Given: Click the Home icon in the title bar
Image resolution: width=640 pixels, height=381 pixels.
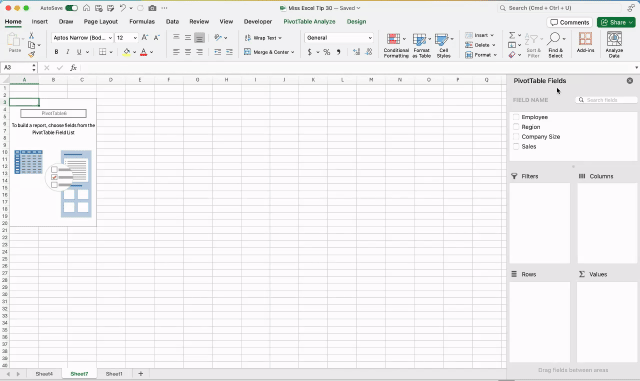Looking at the screenshot, I should tap(87, 8).
